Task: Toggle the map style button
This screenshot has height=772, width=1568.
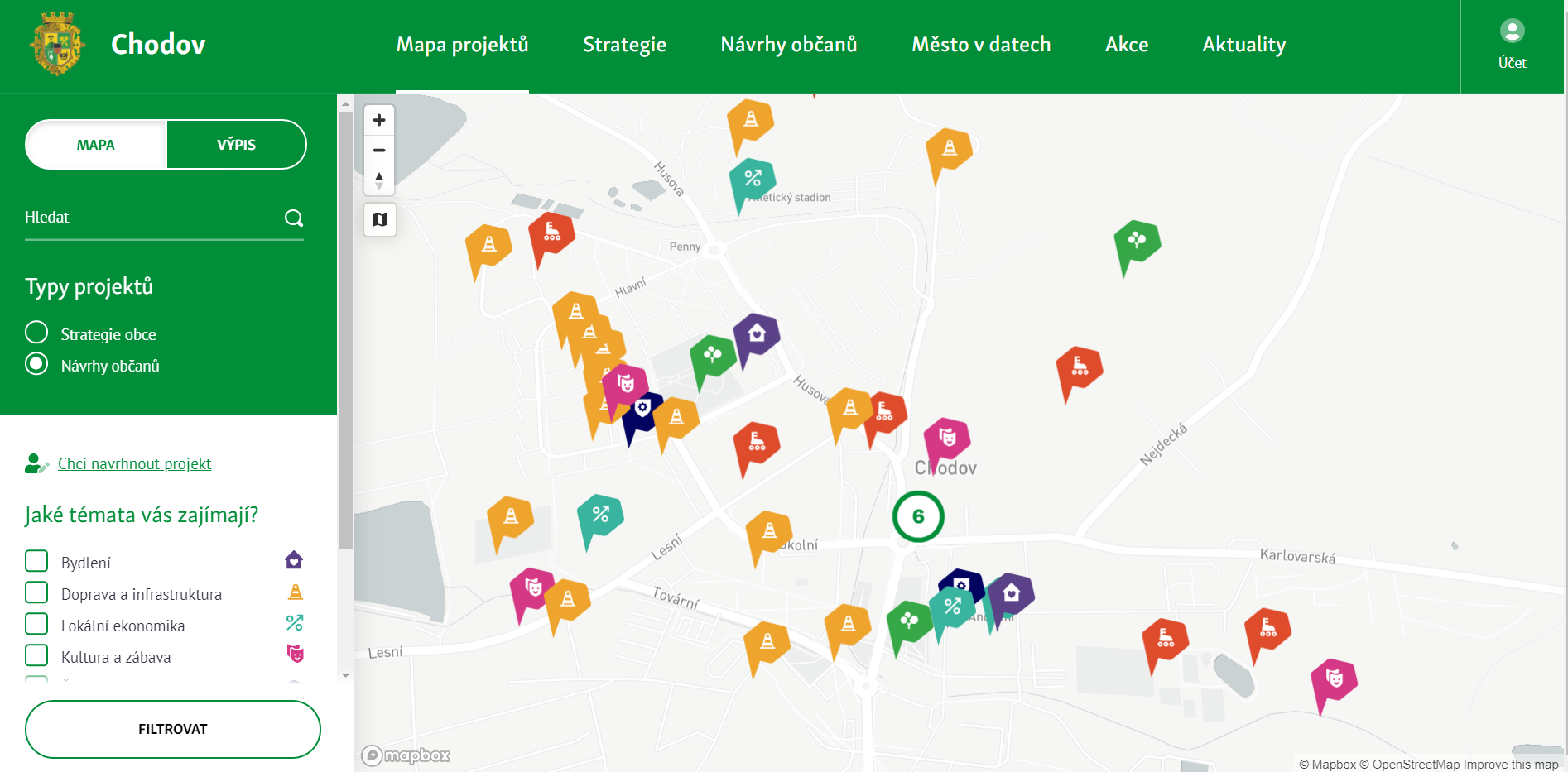Action: [x=380, y=220]
